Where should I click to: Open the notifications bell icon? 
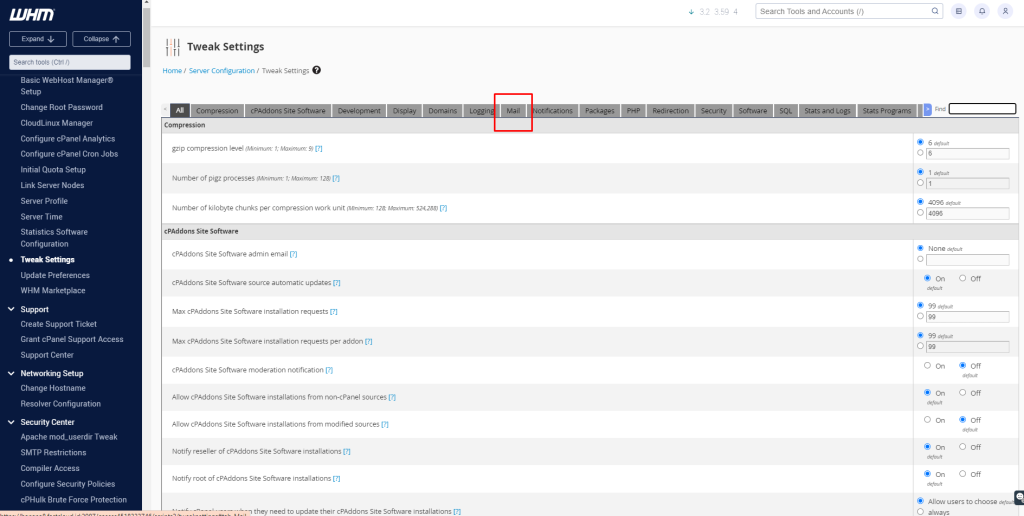(982, 11)
